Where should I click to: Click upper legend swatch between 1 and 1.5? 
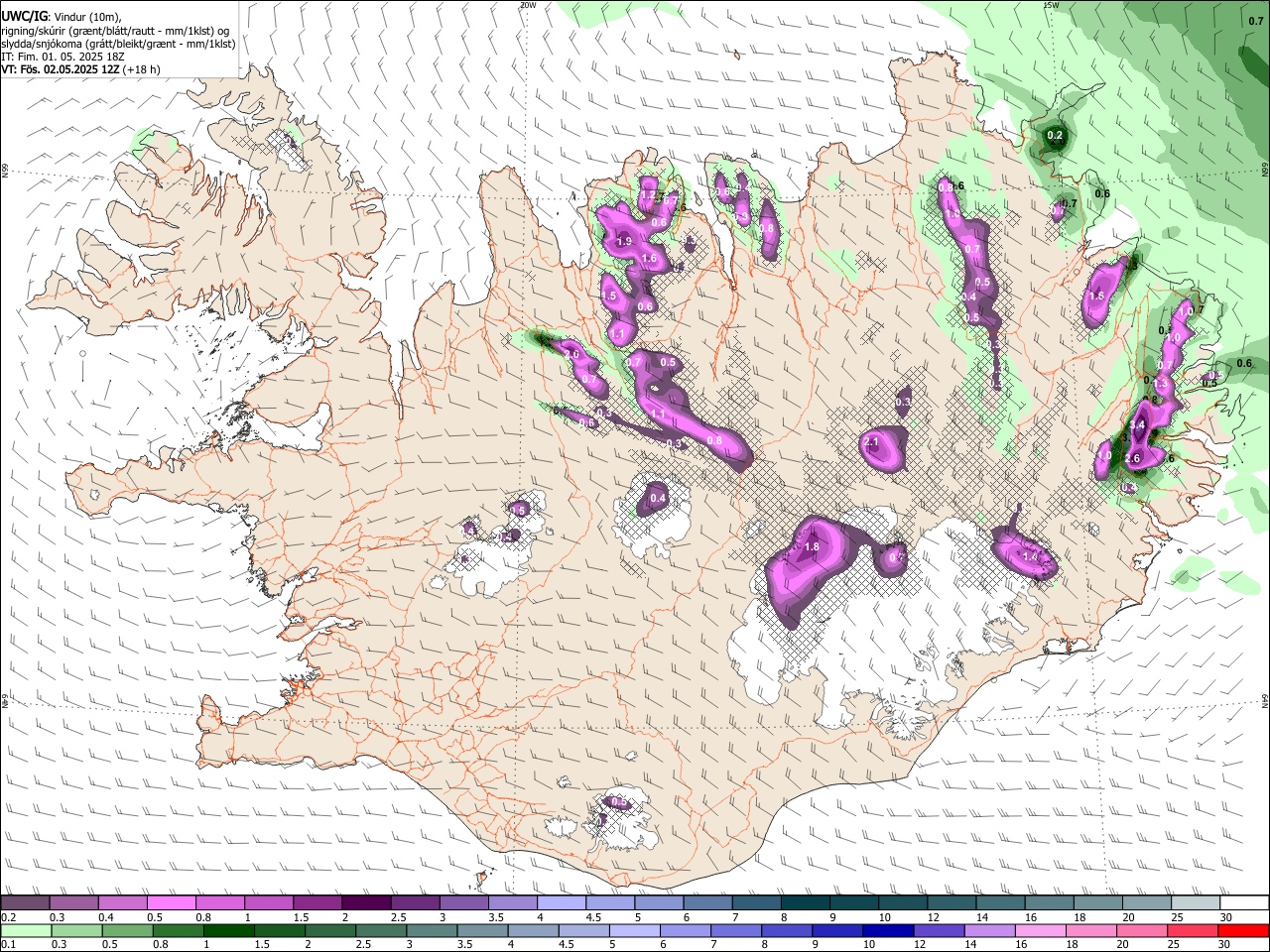[269, 902]
